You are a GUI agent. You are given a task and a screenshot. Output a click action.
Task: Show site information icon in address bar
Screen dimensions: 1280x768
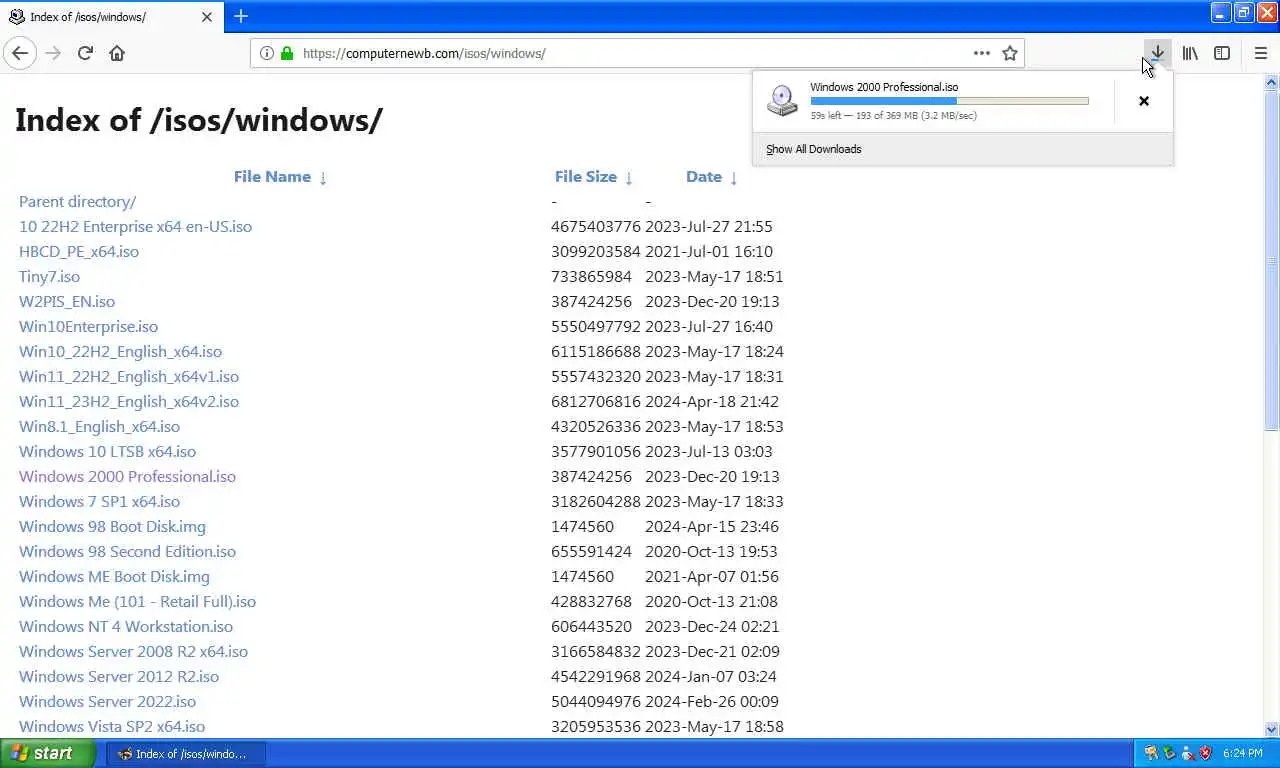(x=266, y=53)
